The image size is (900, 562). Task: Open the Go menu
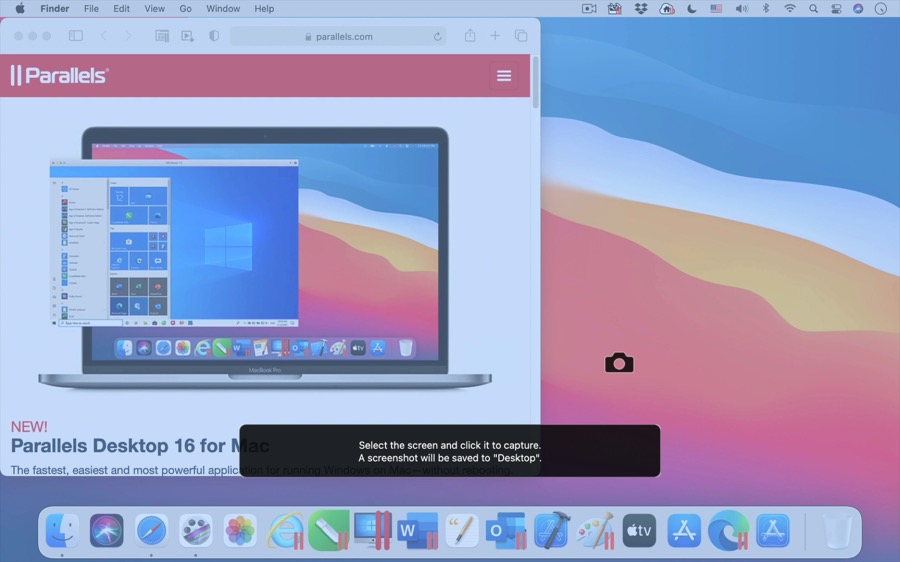pyautogui.click(x=185, y=9)
